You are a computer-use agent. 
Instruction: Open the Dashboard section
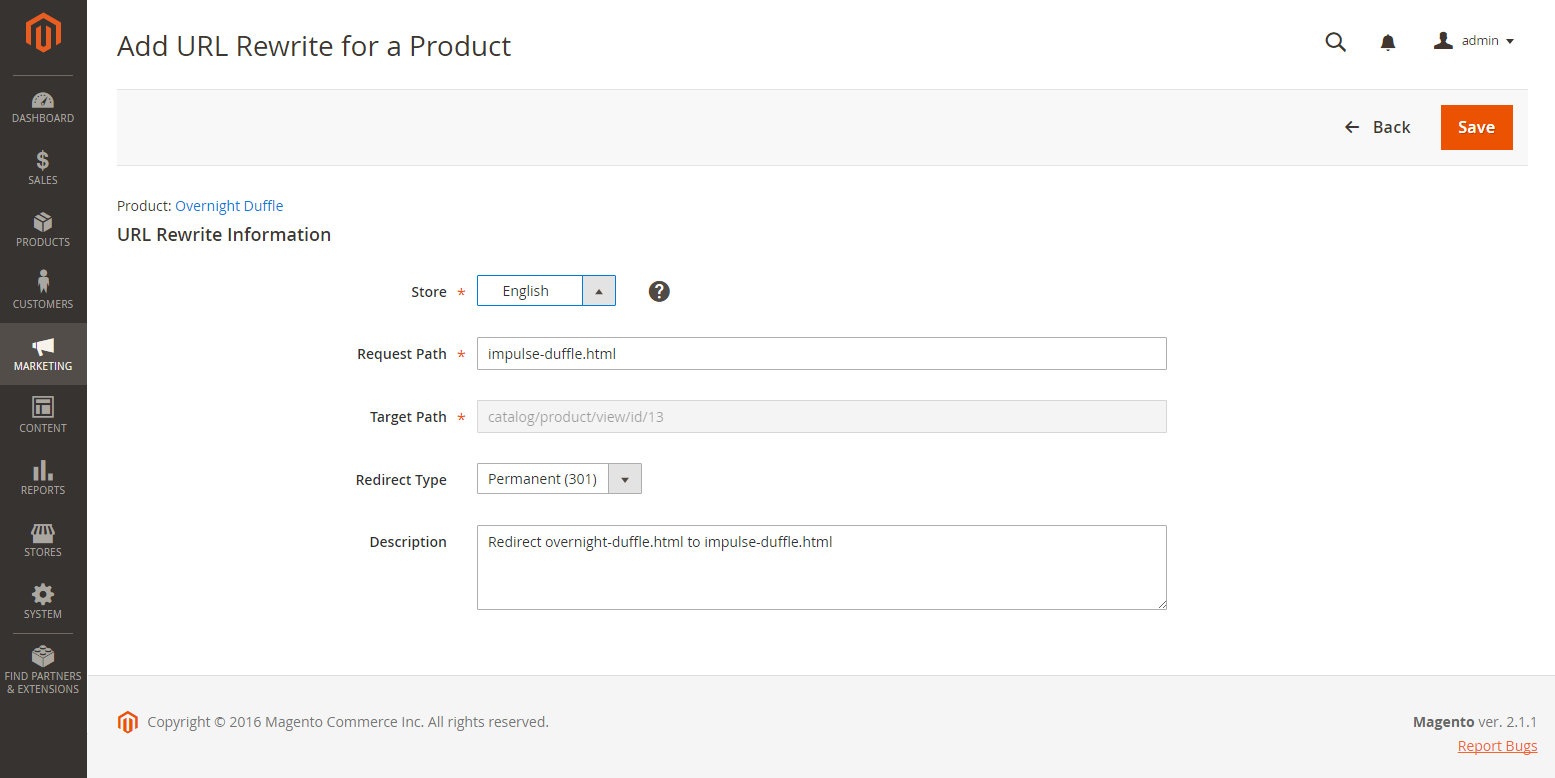43,107
